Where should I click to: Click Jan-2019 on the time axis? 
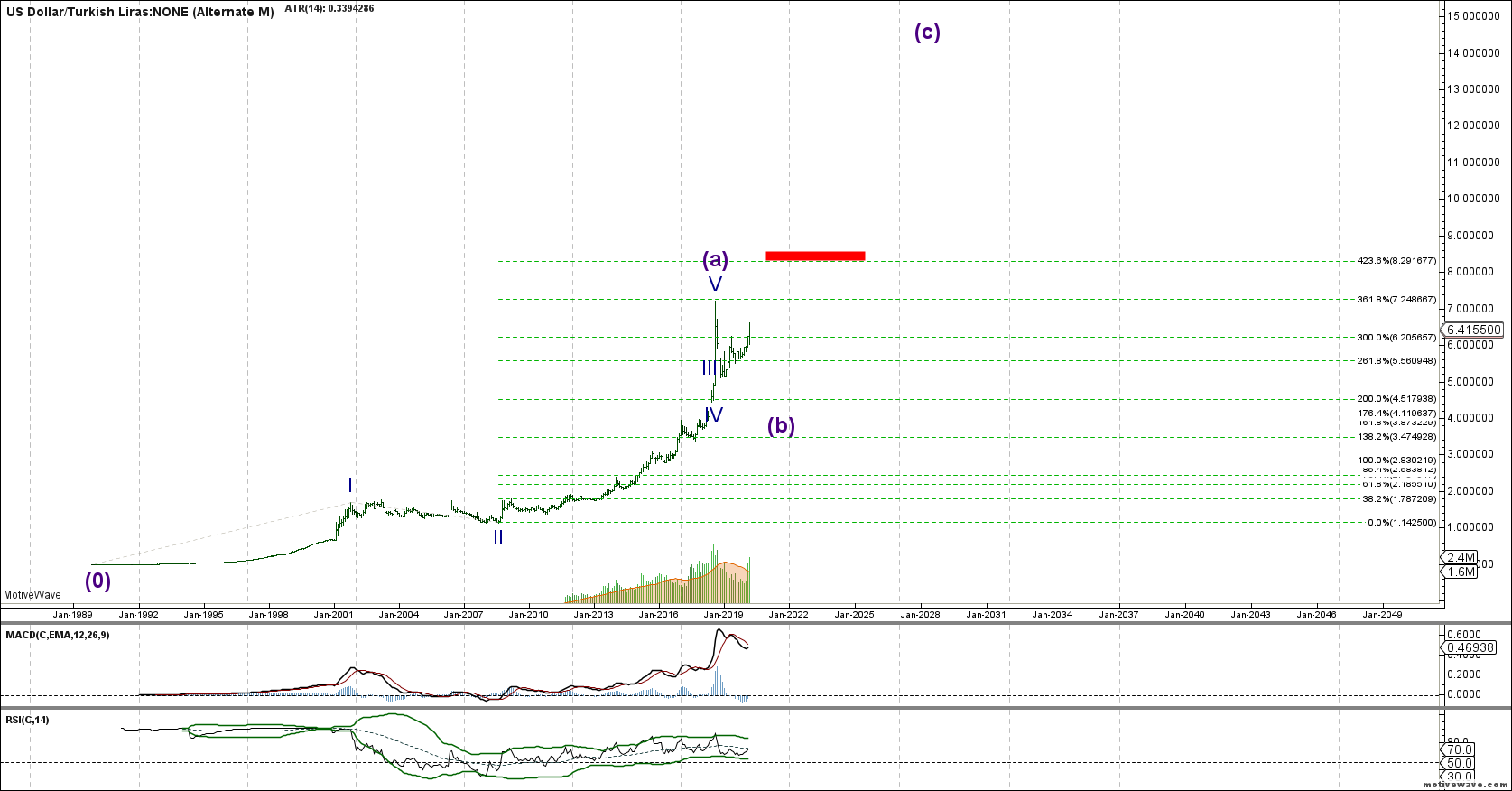[x=724, y=614]
